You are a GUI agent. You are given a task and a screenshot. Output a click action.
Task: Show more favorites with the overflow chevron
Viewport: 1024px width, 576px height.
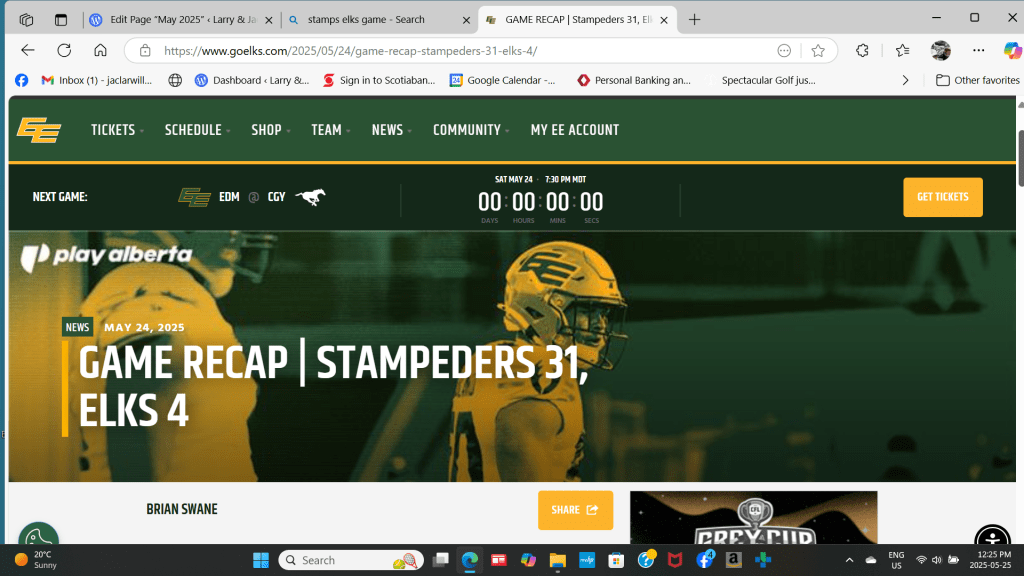(x=906, y=80)
